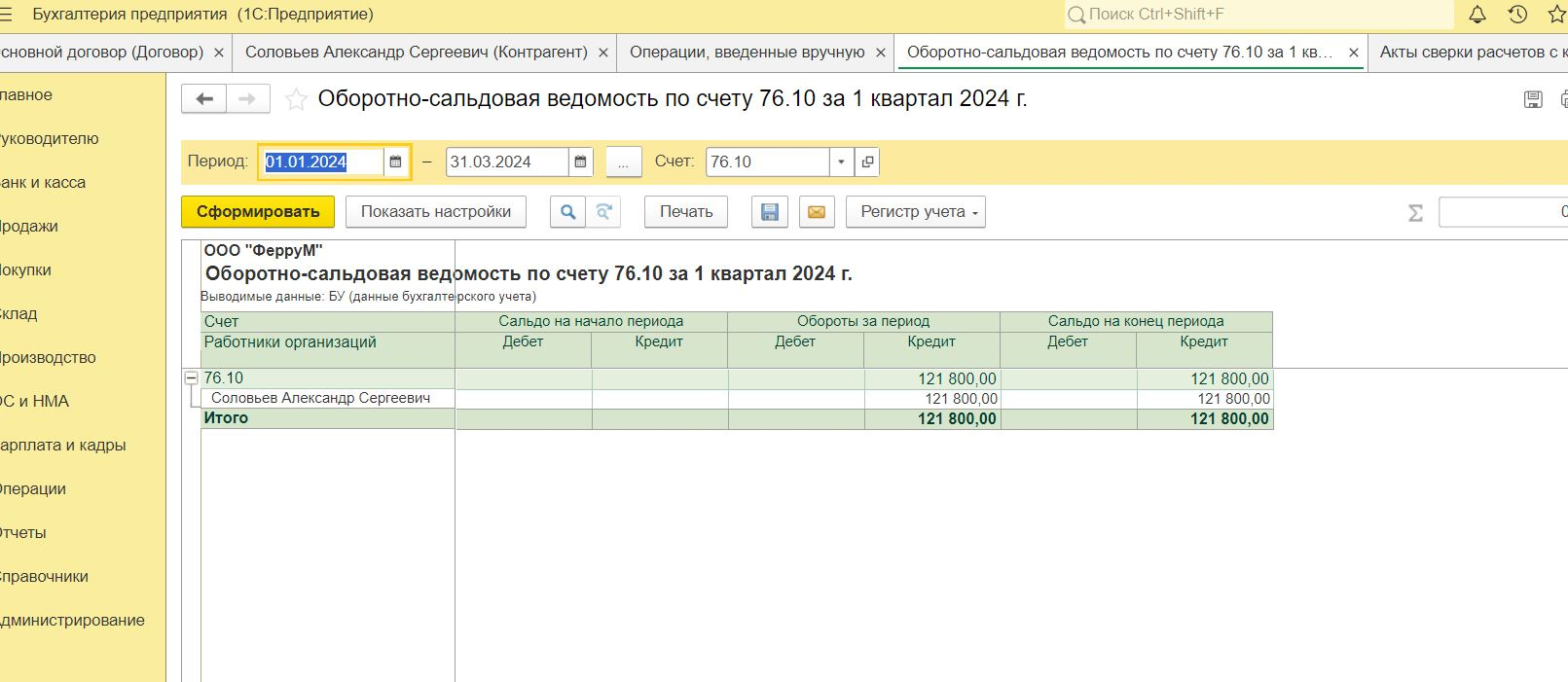The width and height of the screenshot is (1568, 682).
Task: Switch to Операции, введенные вручную tab
Action: coord(747,53)
